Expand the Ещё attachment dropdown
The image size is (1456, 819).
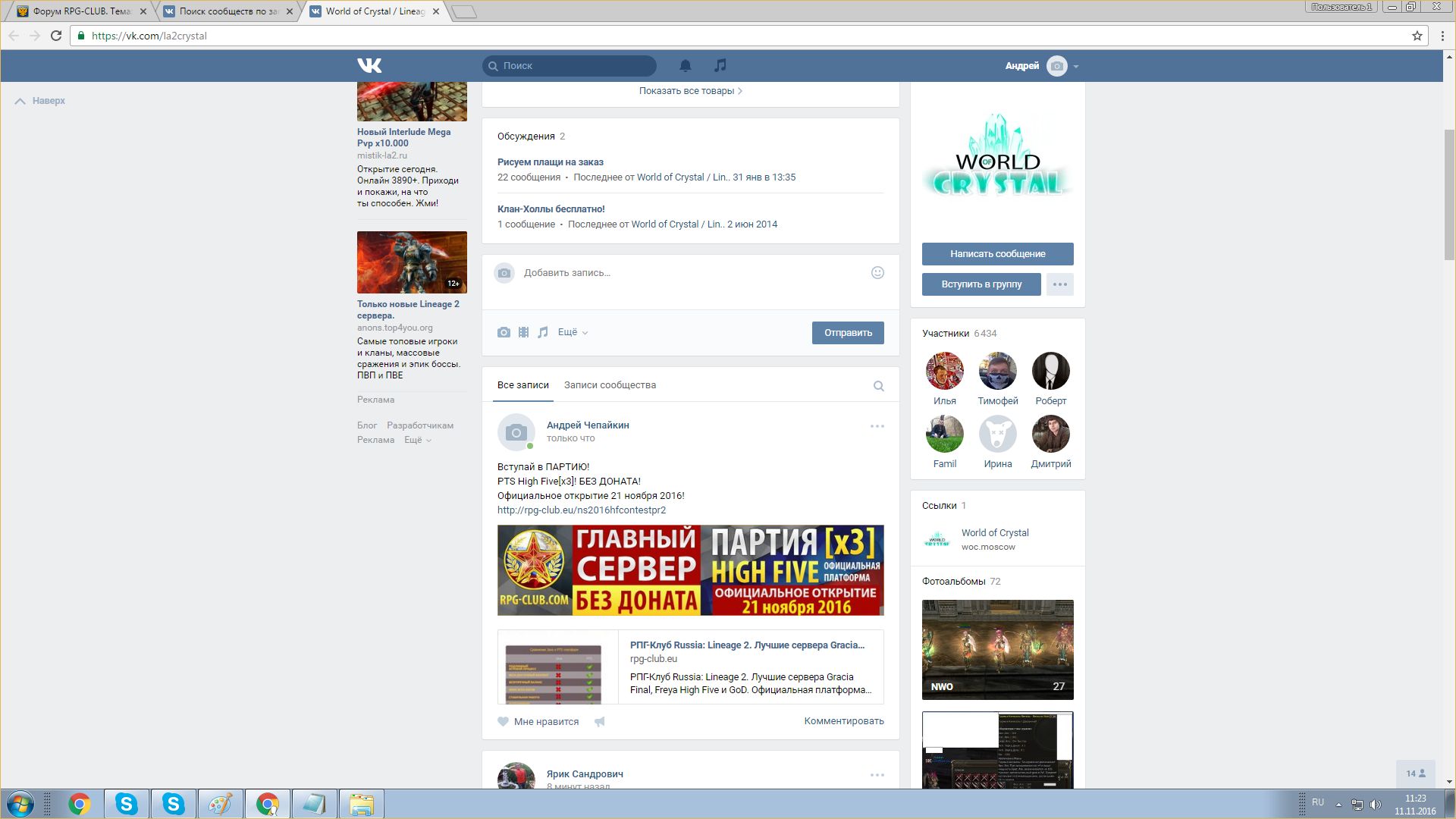573,332
